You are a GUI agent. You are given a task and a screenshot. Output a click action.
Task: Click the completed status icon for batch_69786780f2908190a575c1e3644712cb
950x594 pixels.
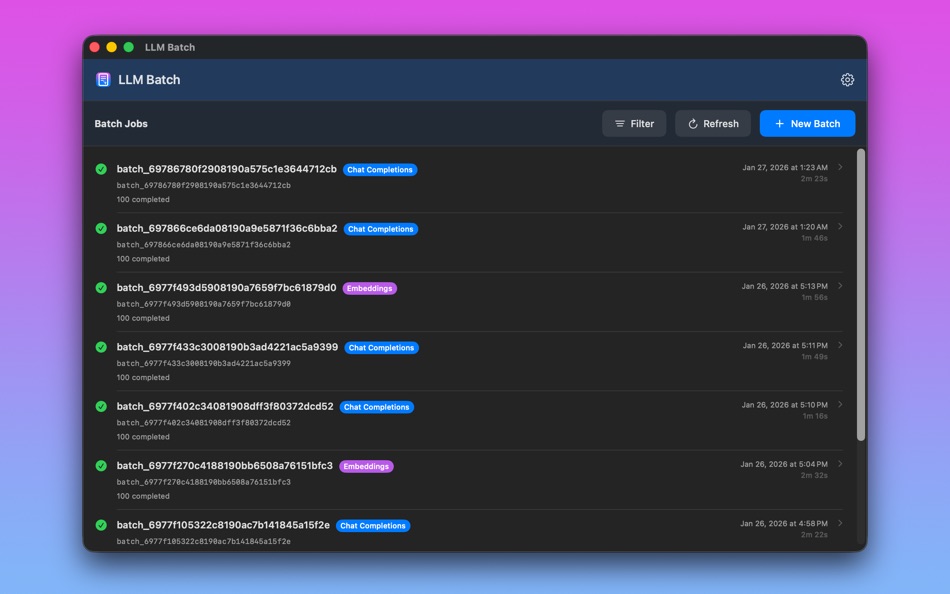click(x=101, y=169)
